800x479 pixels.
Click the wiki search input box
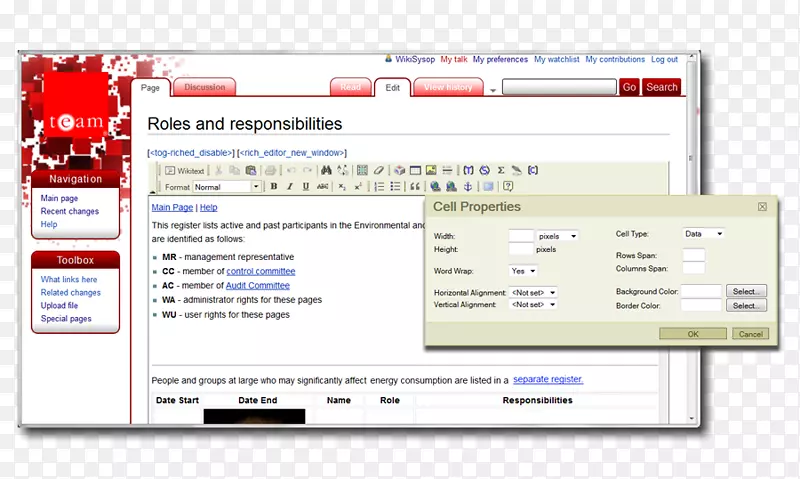pyautogui.click(x=559, y=87)
